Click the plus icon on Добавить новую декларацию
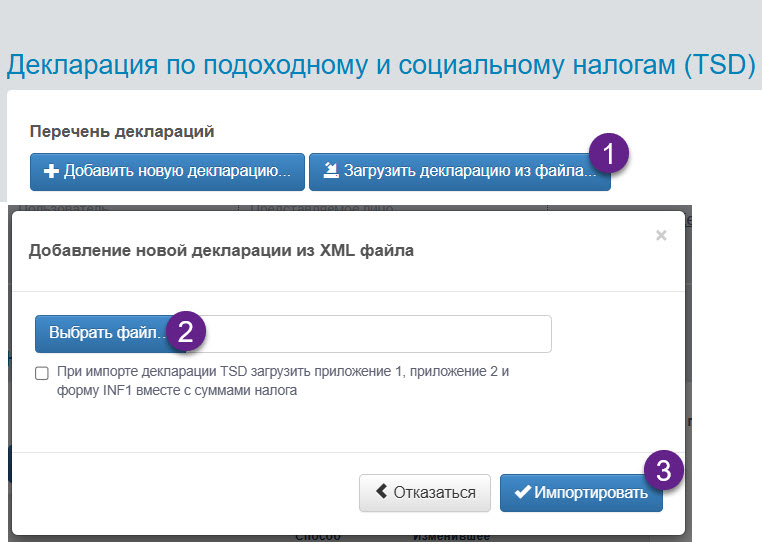The image size is (762, 542). coord(50,171)
